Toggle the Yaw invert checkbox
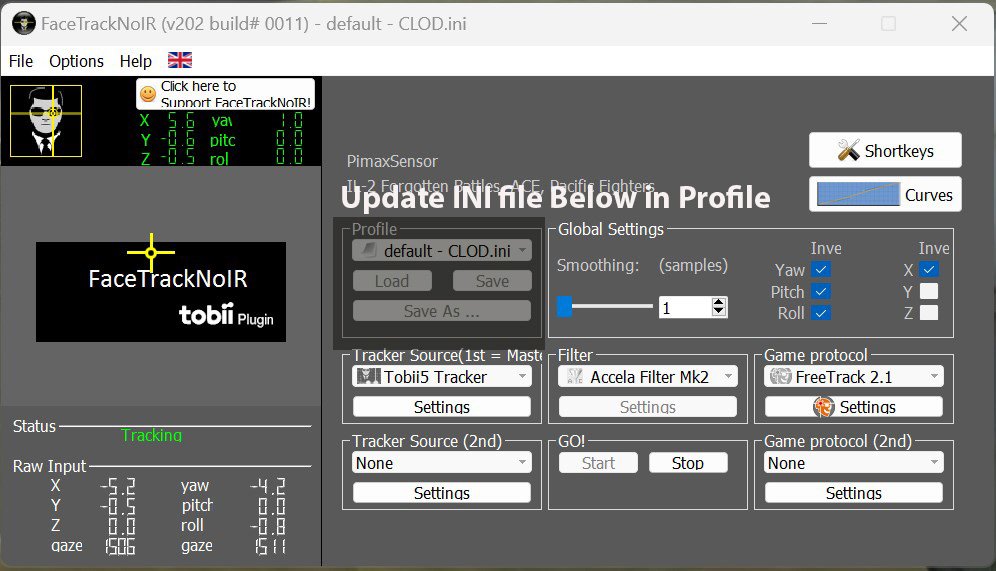996x571 pixels. point(821,269)
